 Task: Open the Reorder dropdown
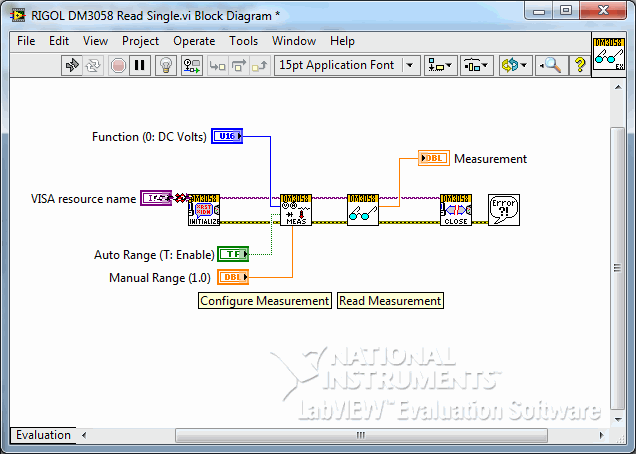515,65
